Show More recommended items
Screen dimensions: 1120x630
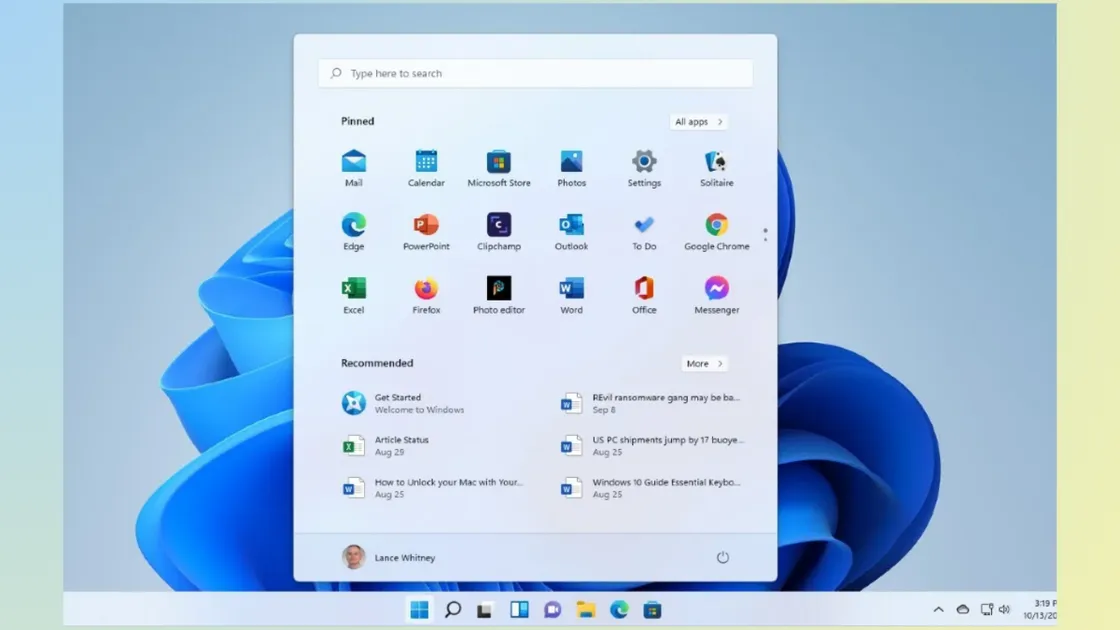tap(705, 363)
